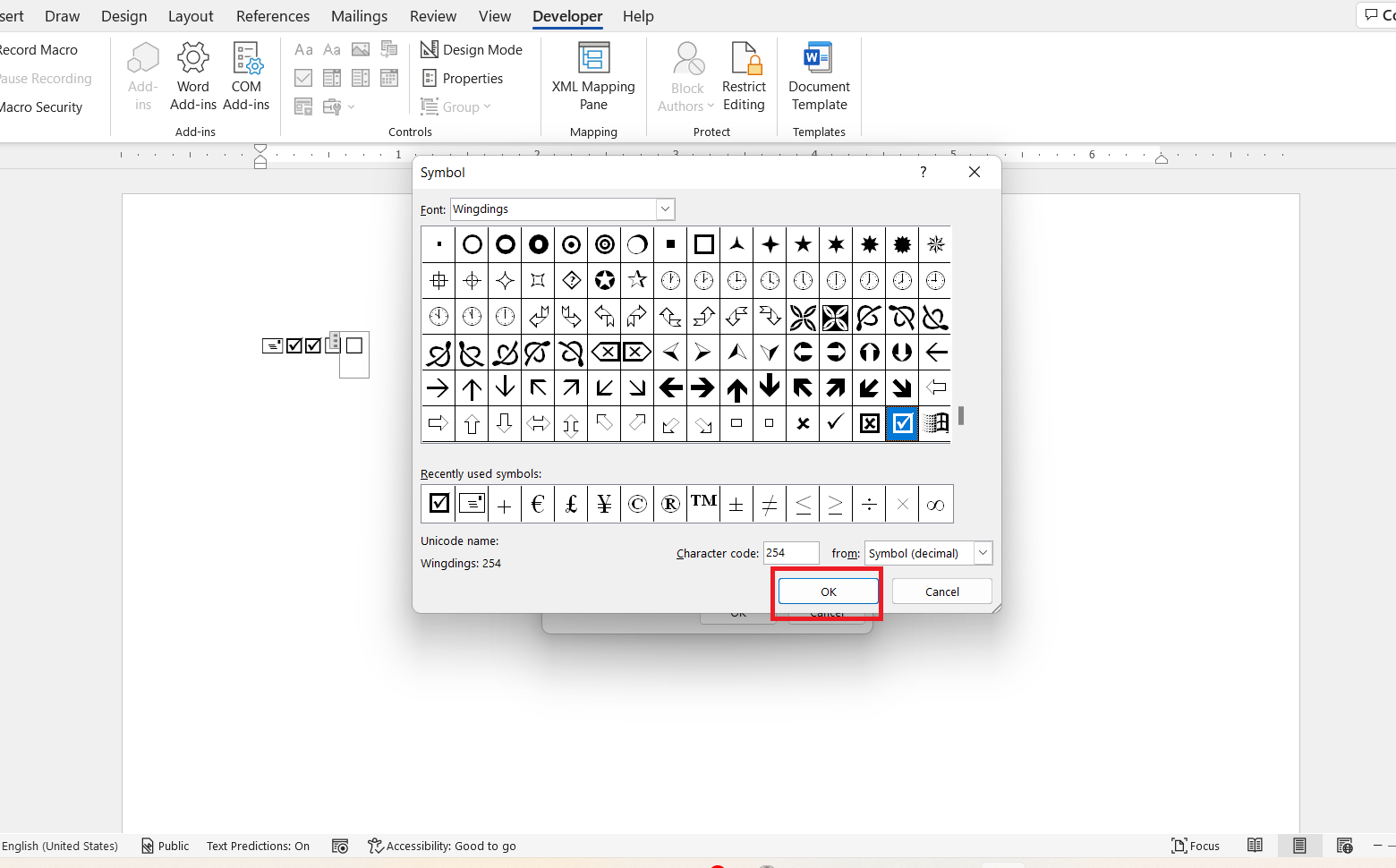The height and width of the screenshot is (868, 1396).
Task: Expand the from Symbol (decimal) dropdown
Action: pos(983,553)
